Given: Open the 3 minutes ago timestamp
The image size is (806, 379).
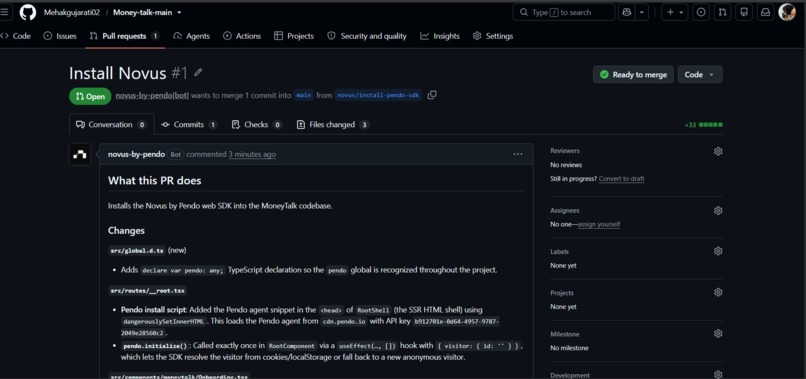Looking at the screenshot, I should (x=252, y=154).
